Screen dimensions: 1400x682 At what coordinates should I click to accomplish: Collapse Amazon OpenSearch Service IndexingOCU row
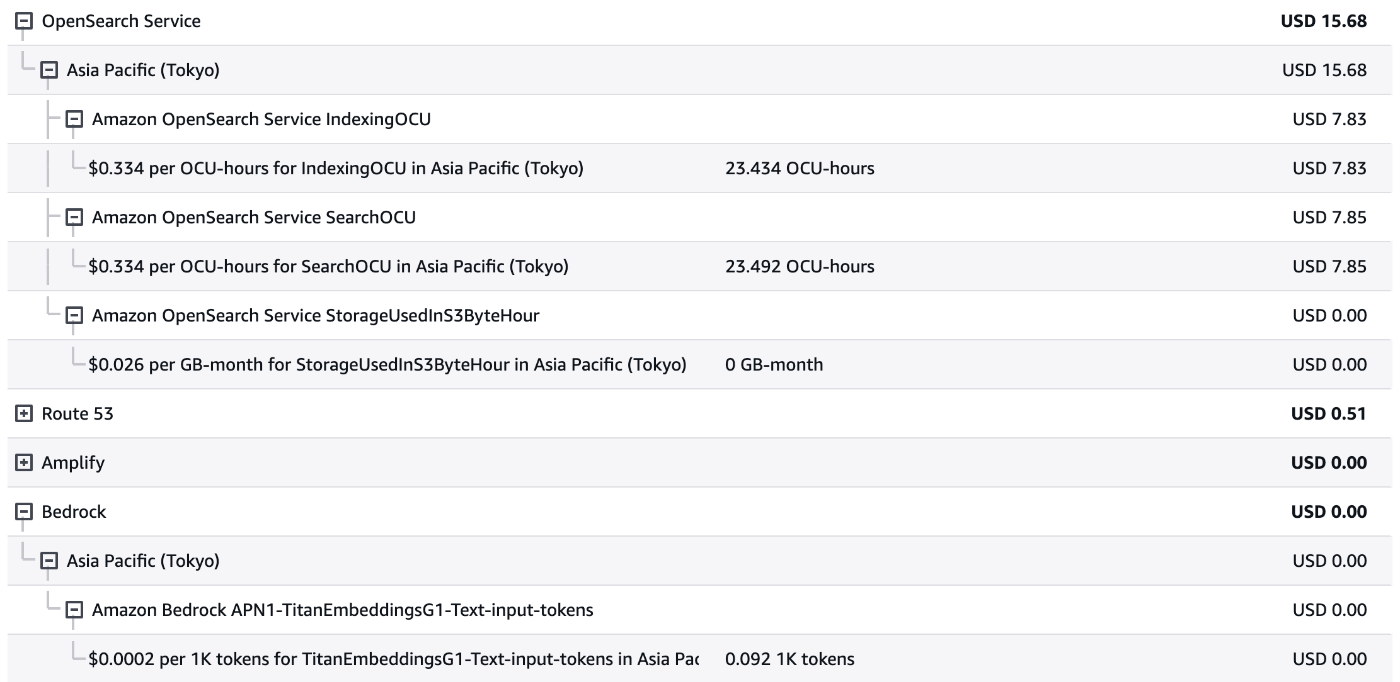click(73, 119)
